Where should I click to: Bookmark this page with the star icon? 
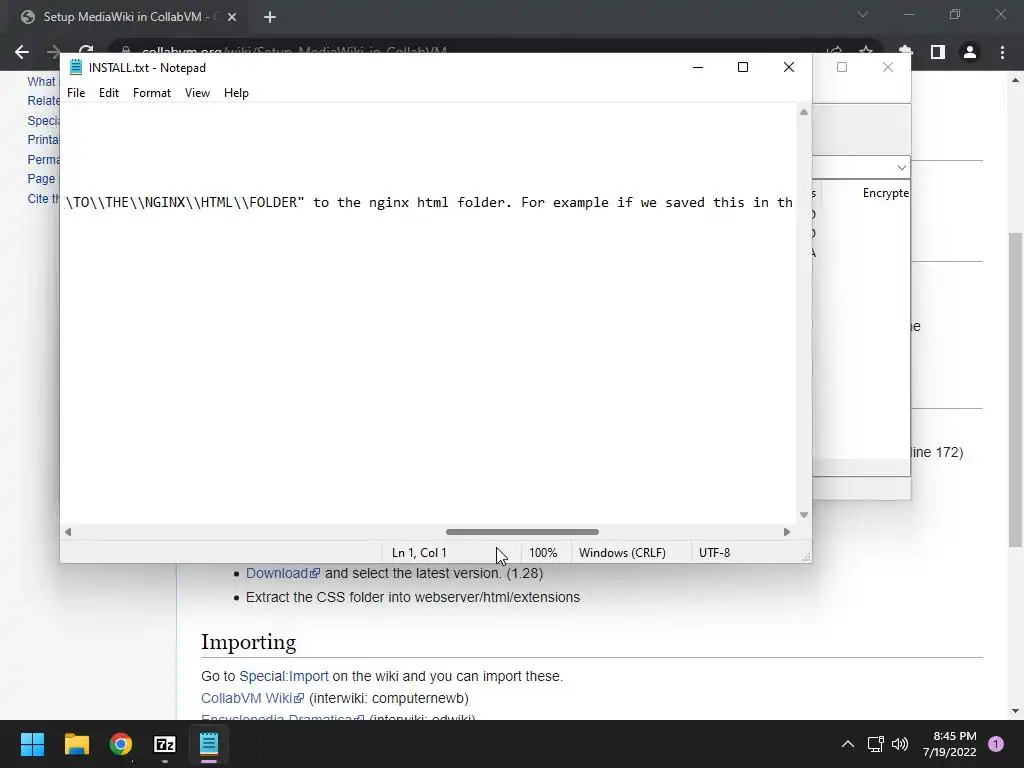pos(866,52)
